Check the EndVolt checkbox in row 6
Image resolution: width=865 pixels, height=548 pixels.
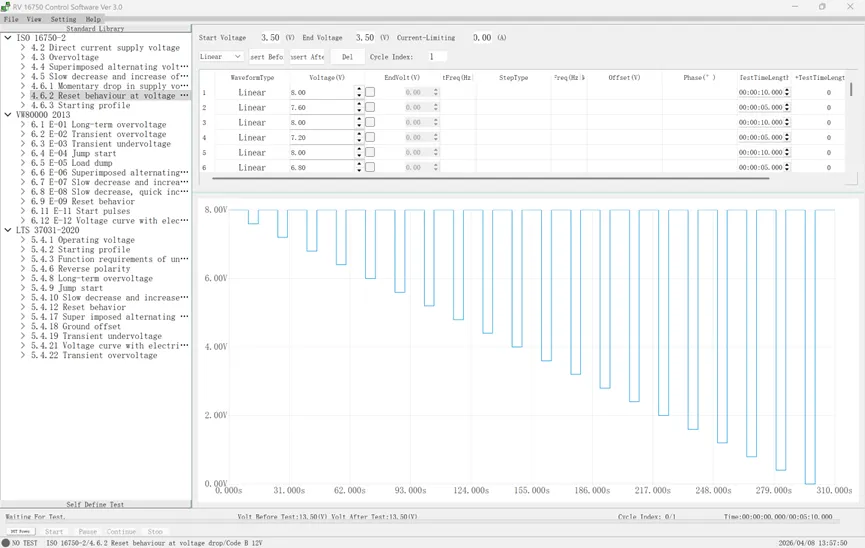pos(370,167)
